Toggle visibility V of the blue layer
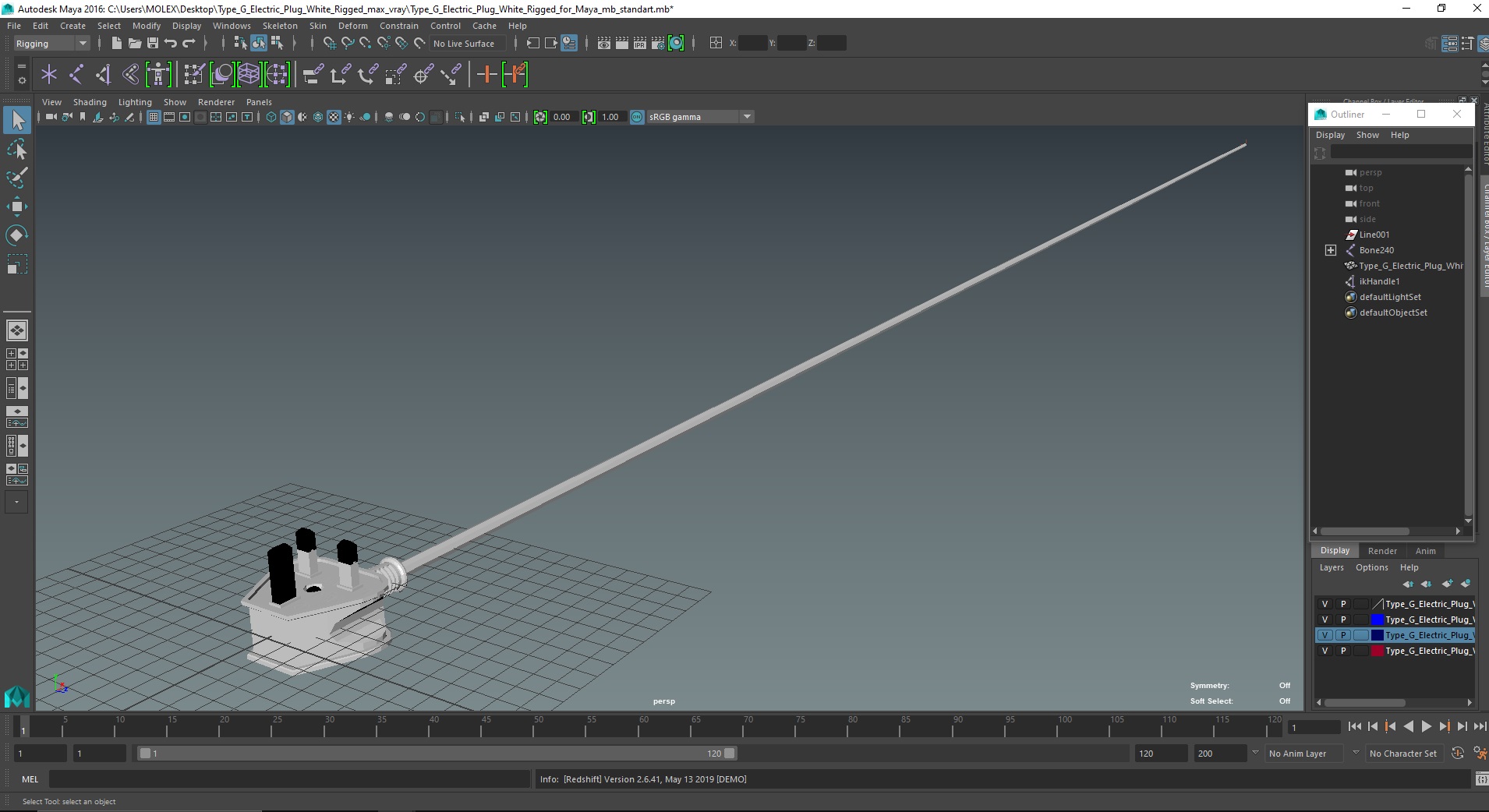This screenshot has height=812, width=1489. [x=1325, y=620]
